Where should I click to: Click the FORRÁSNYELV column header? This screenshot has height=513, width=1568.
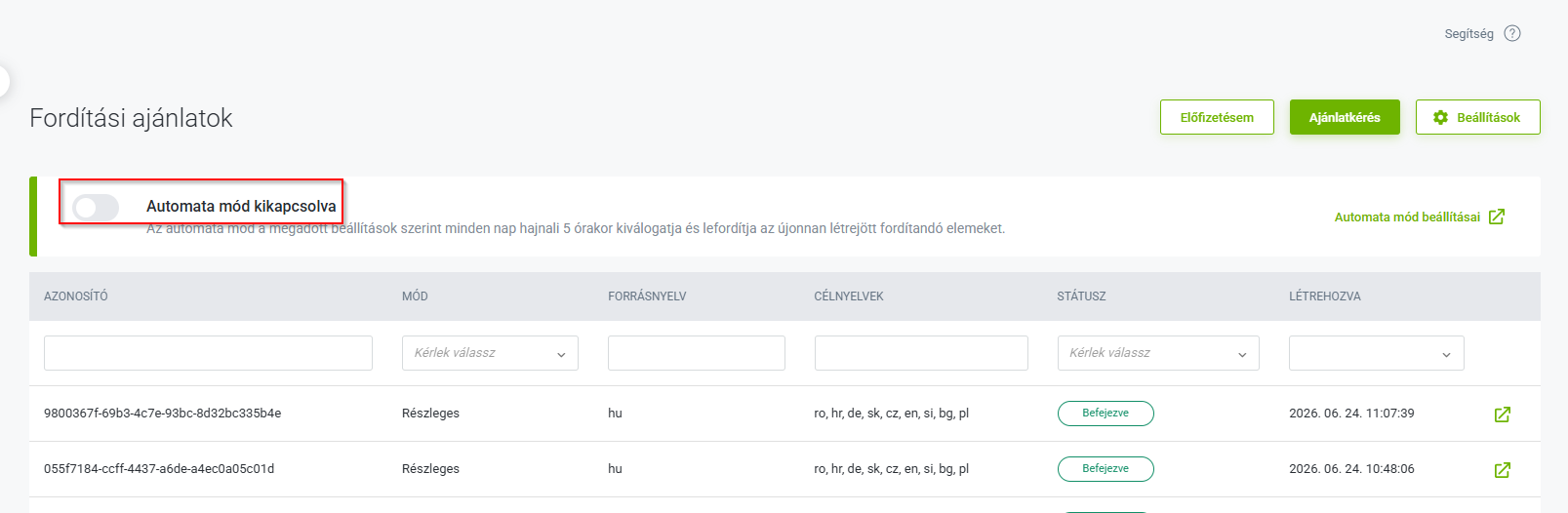pos(647,296)
